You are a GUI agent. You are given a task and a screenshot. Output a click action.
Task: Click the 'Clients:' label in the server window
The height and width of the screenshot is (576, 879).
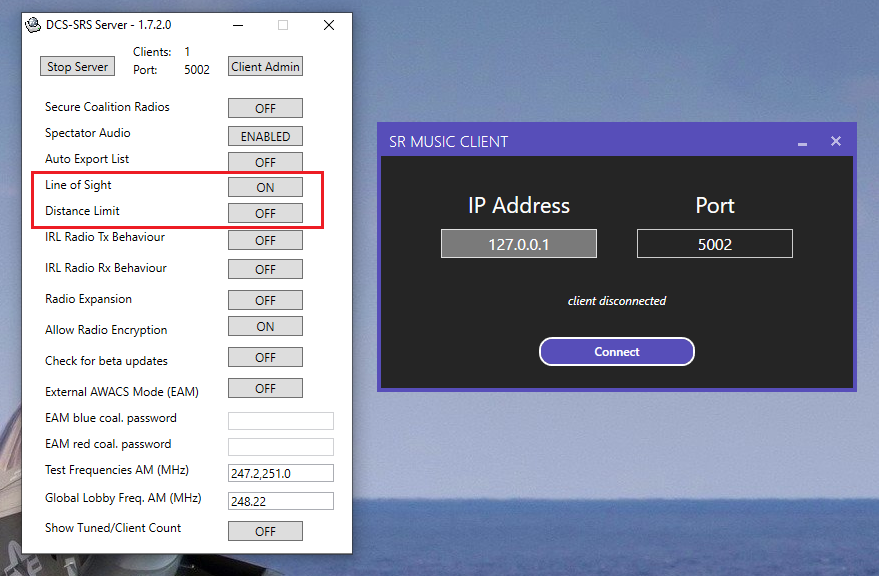[x=152, y=52]
